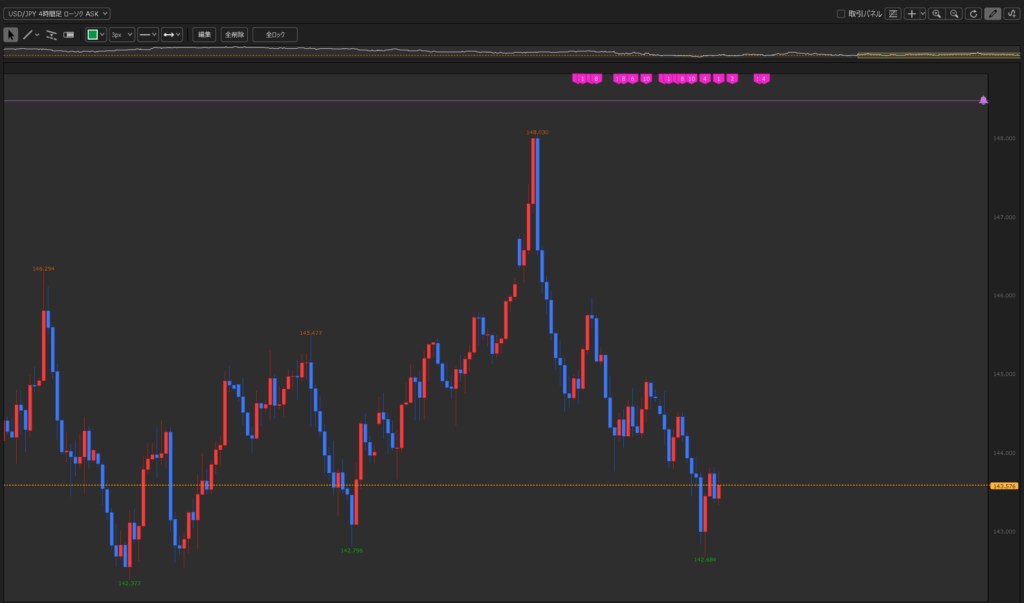Viewport: 1024px width, 603px height.
Task: Expand the dropdown beside the plus icon
Action: coord(923,14)
